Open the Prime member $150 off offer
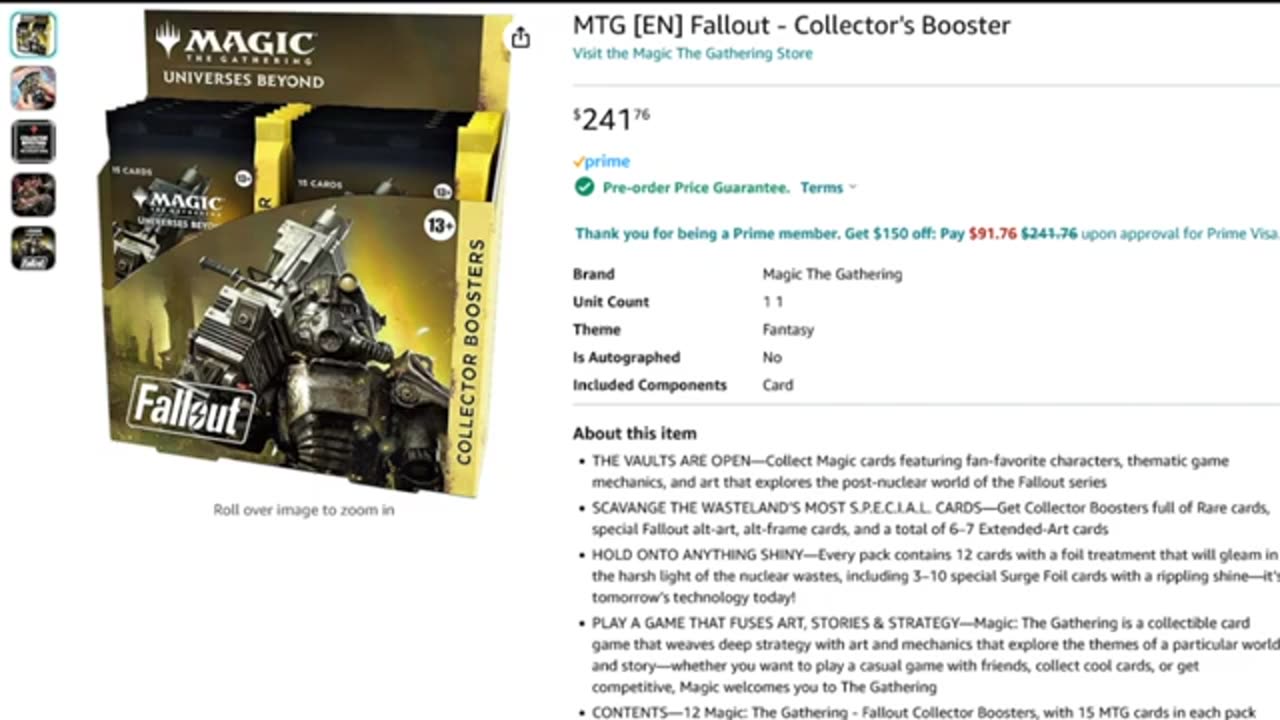The image size is (1280, 720). pyautogui.click(x=755, y=234)
